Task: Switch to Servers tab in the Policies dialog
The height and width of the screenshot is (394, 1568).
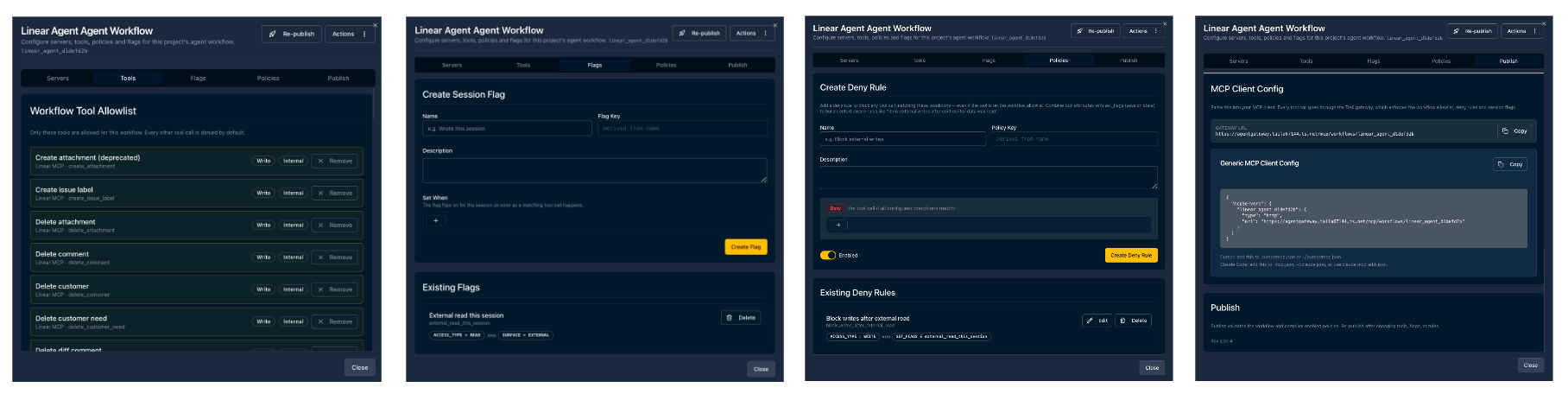Action: [x=850, y=60]
